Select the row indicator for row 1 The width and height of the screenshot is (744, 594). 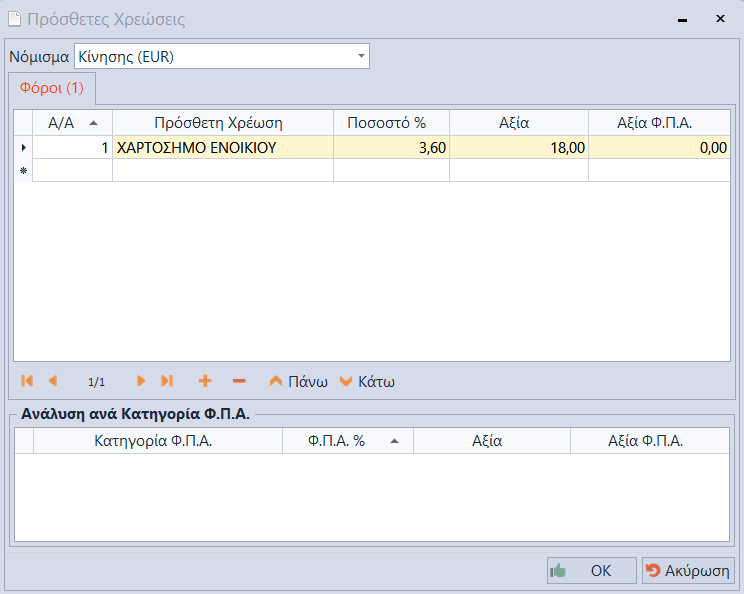pyautogui.click(x=23, y=148)
